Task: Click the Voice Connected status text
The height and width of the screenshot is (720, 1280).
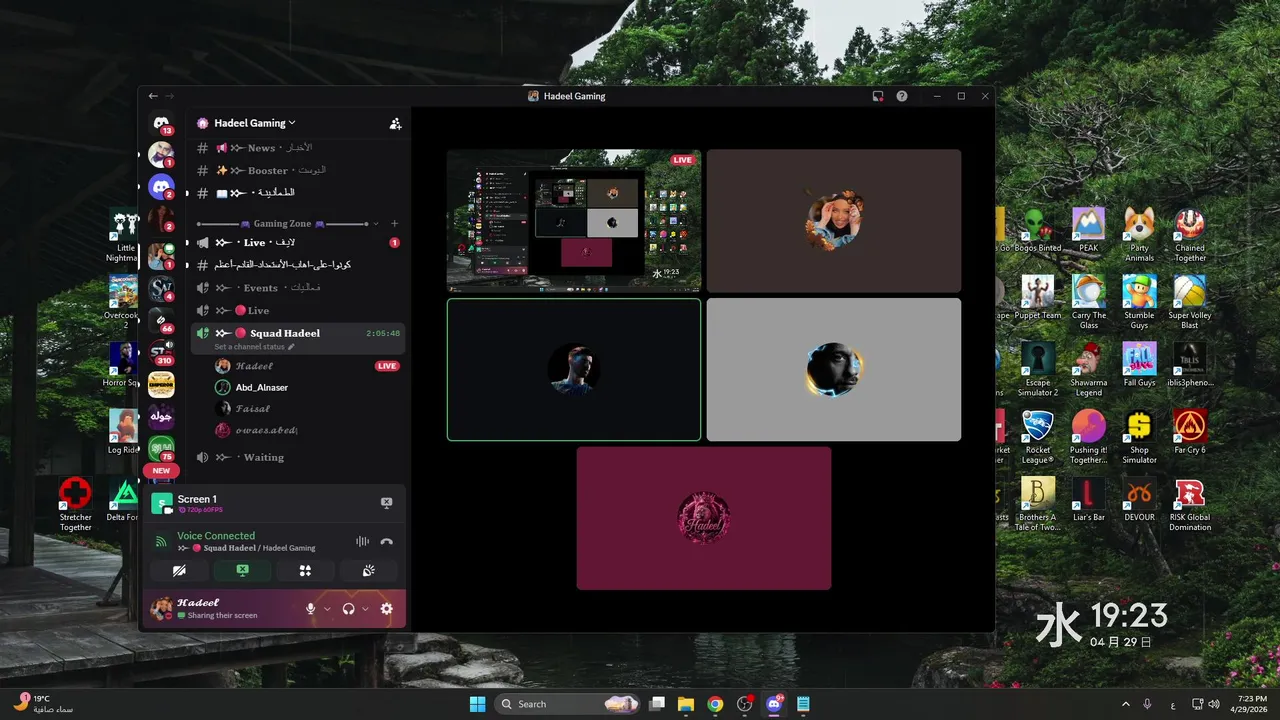Action: [216, 536]
